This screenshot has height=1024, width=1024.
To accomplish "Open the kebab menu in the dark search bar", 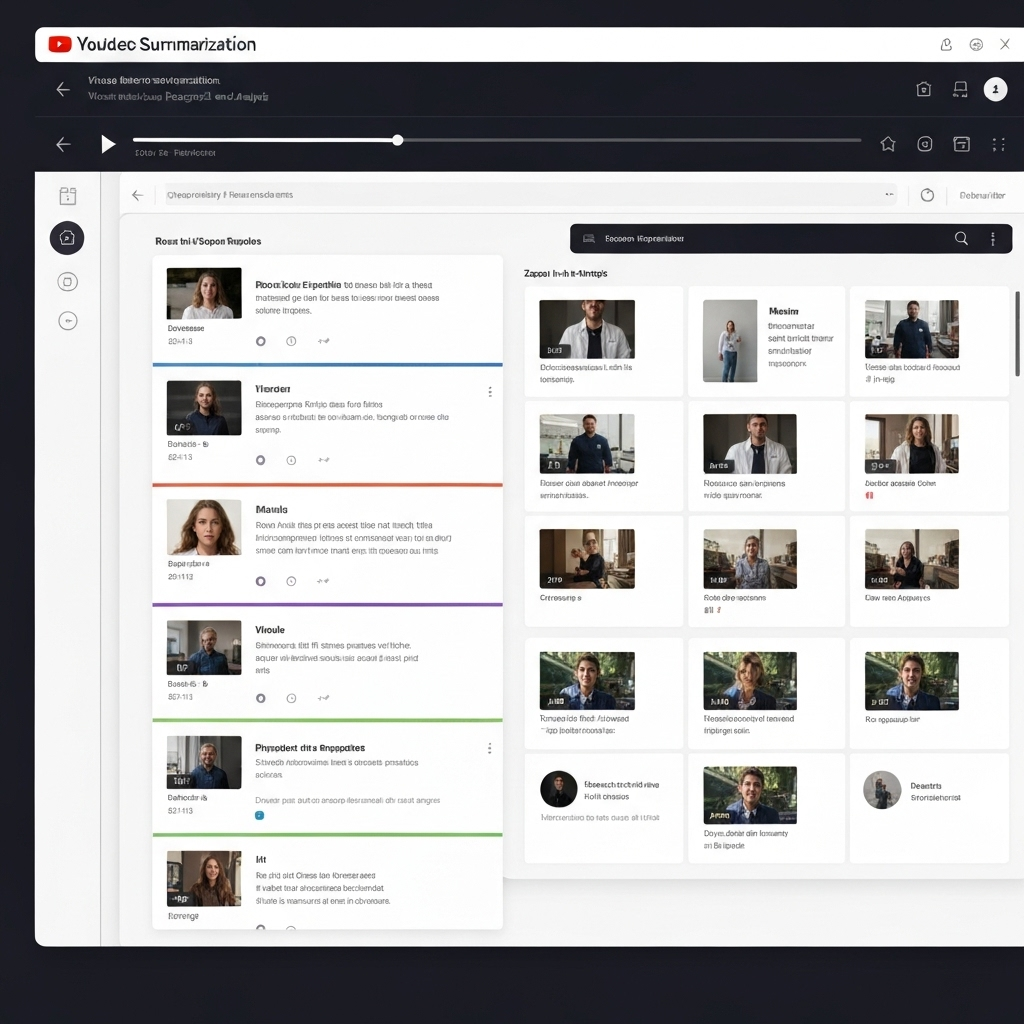I will (x=993, y=239).
